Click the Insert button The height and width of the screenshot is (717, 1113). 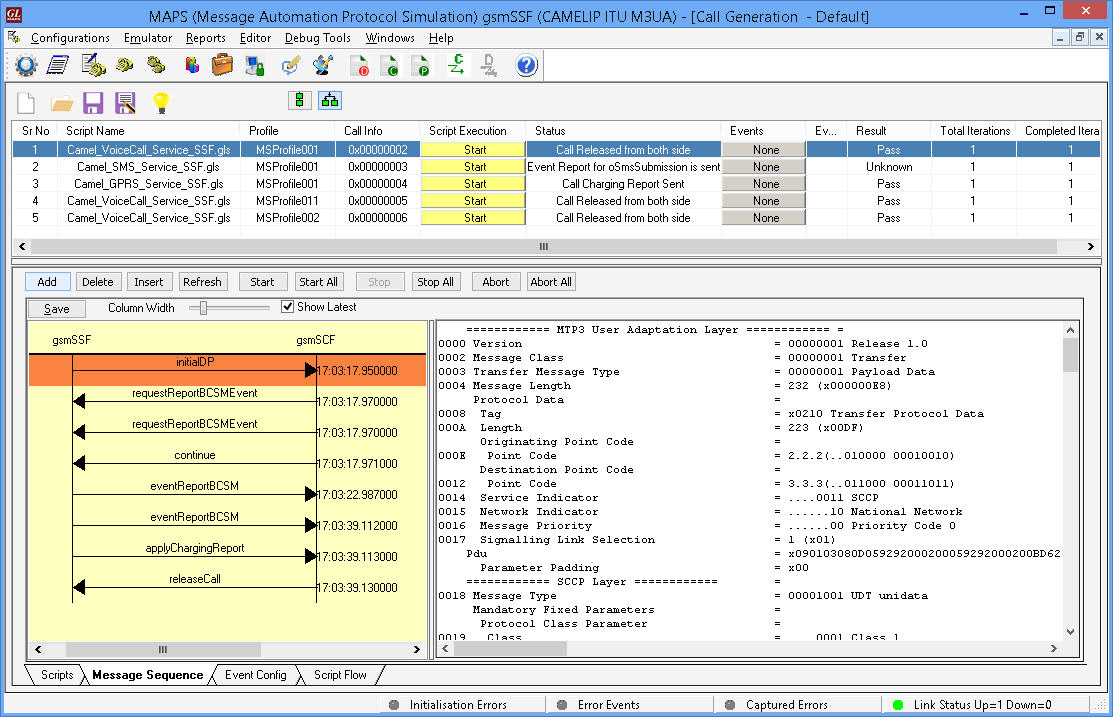click(x=148, y=282)
